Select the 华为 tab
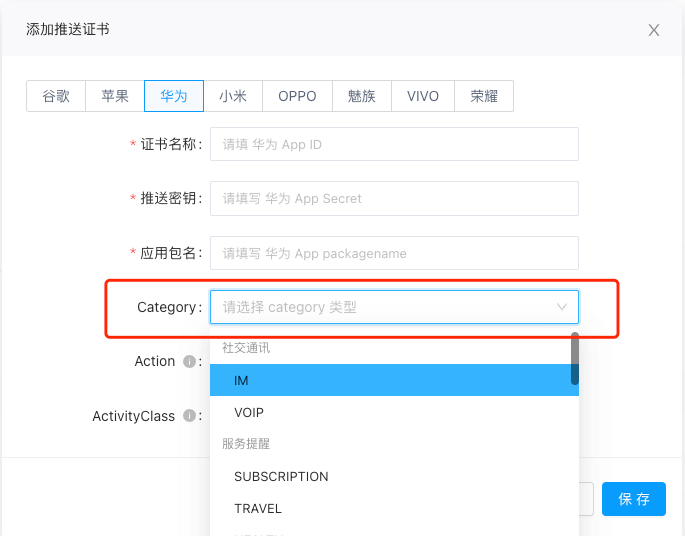 click(x=174, y=96)
